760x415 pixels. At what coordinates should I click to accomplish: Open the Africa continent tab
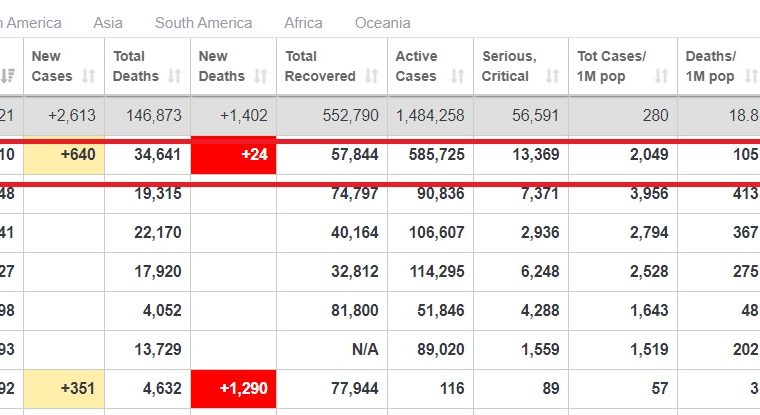[303, 23]
